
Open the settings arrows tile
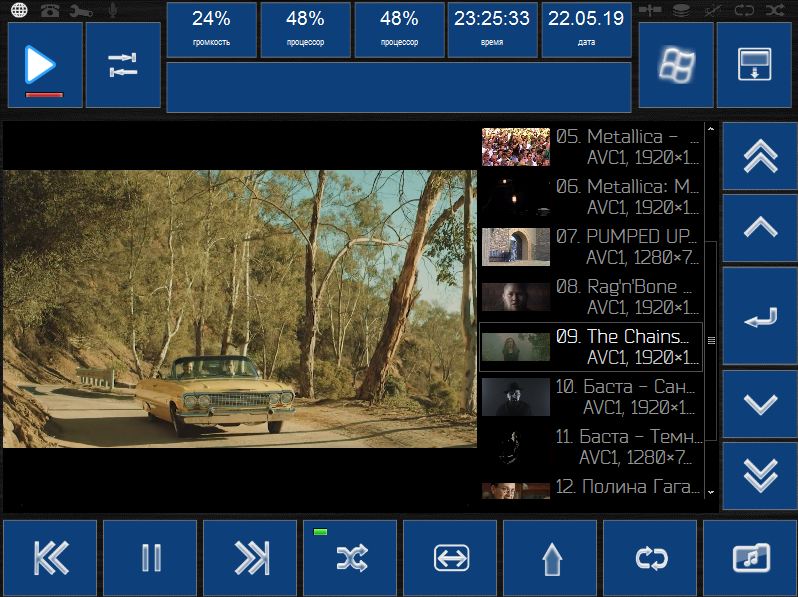point(123,65)
